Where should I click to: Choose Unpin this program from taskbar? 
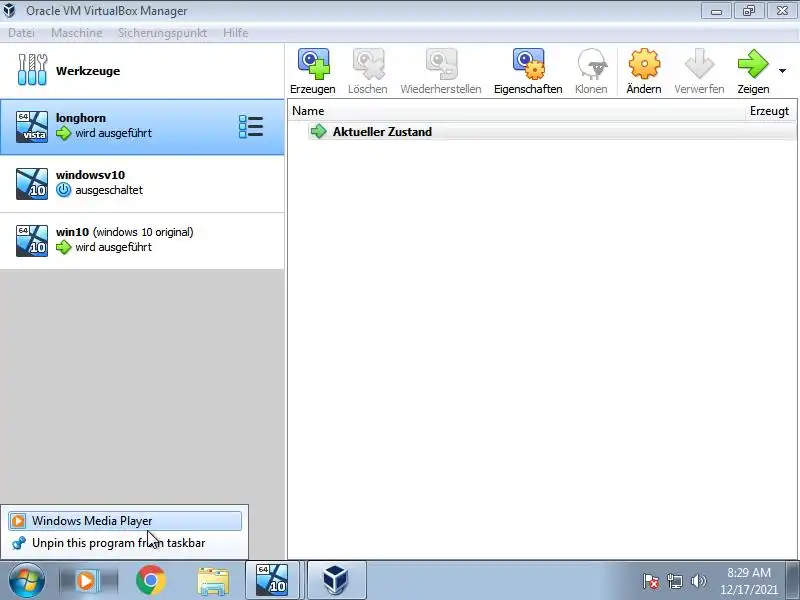pyautogui.click(x=125, y=543)
